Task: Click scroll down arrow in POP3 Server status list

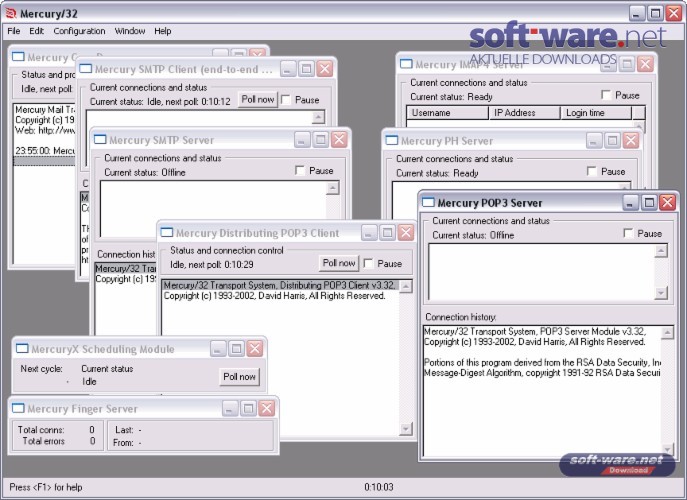Action: click(661, 292)
